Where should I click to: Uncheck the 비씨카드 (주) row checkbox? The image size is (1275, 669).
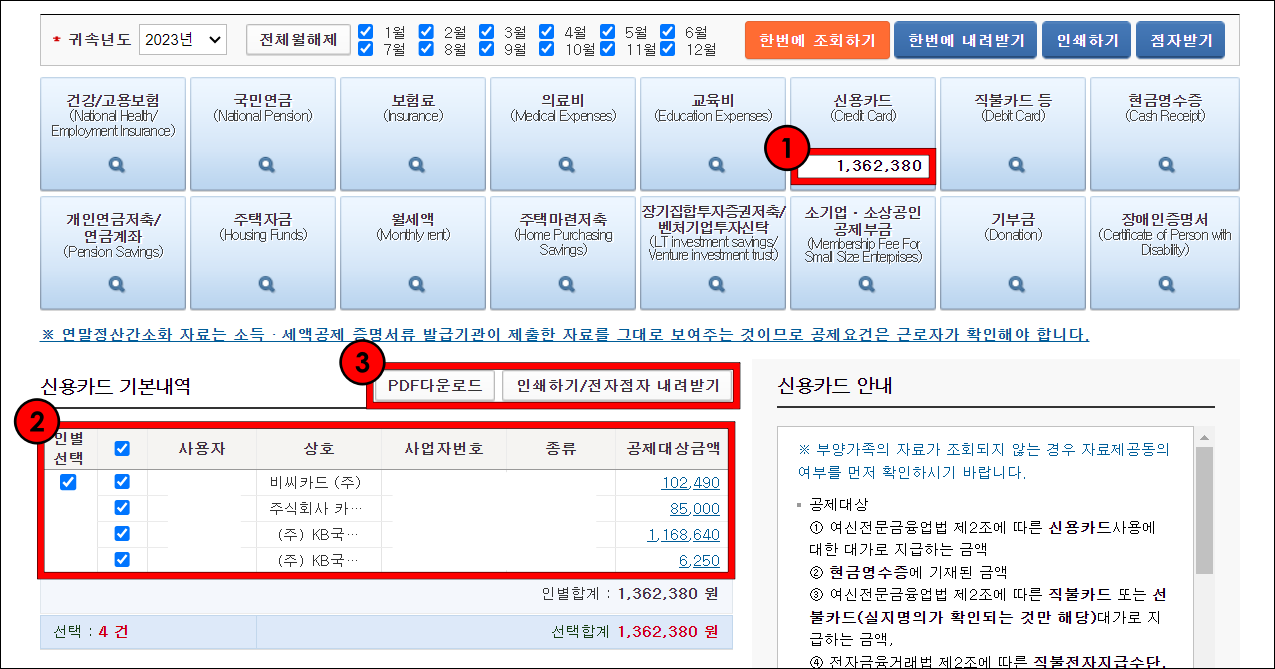(x=121, y=481)
